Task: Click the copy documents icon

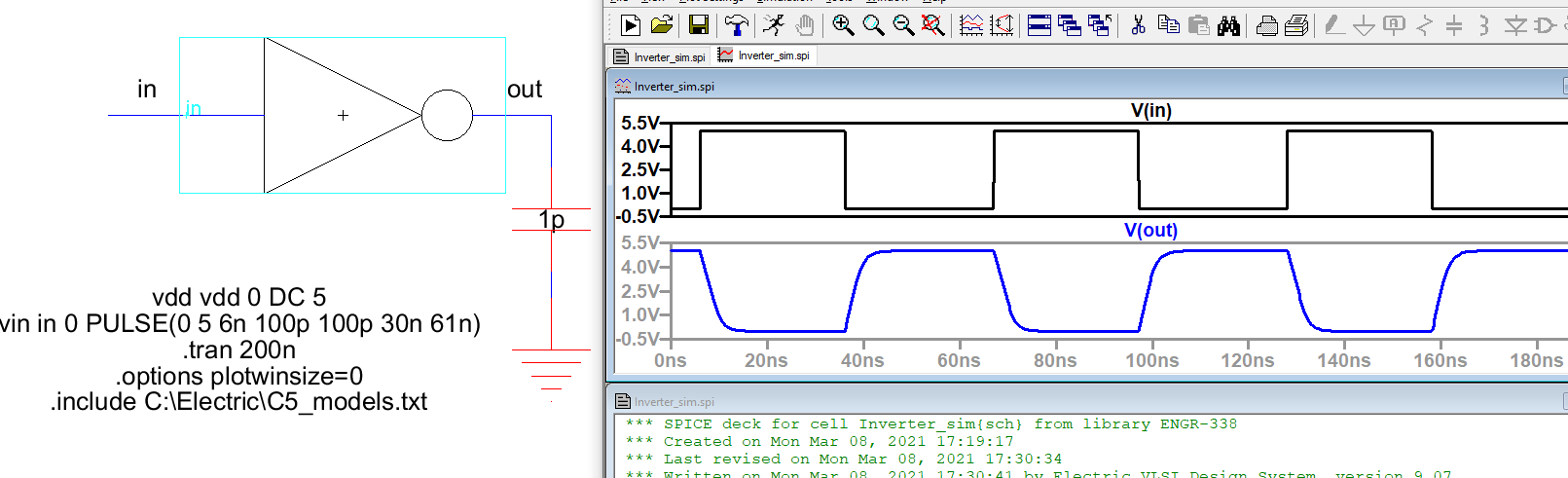Action: [x=1168, y=26]
